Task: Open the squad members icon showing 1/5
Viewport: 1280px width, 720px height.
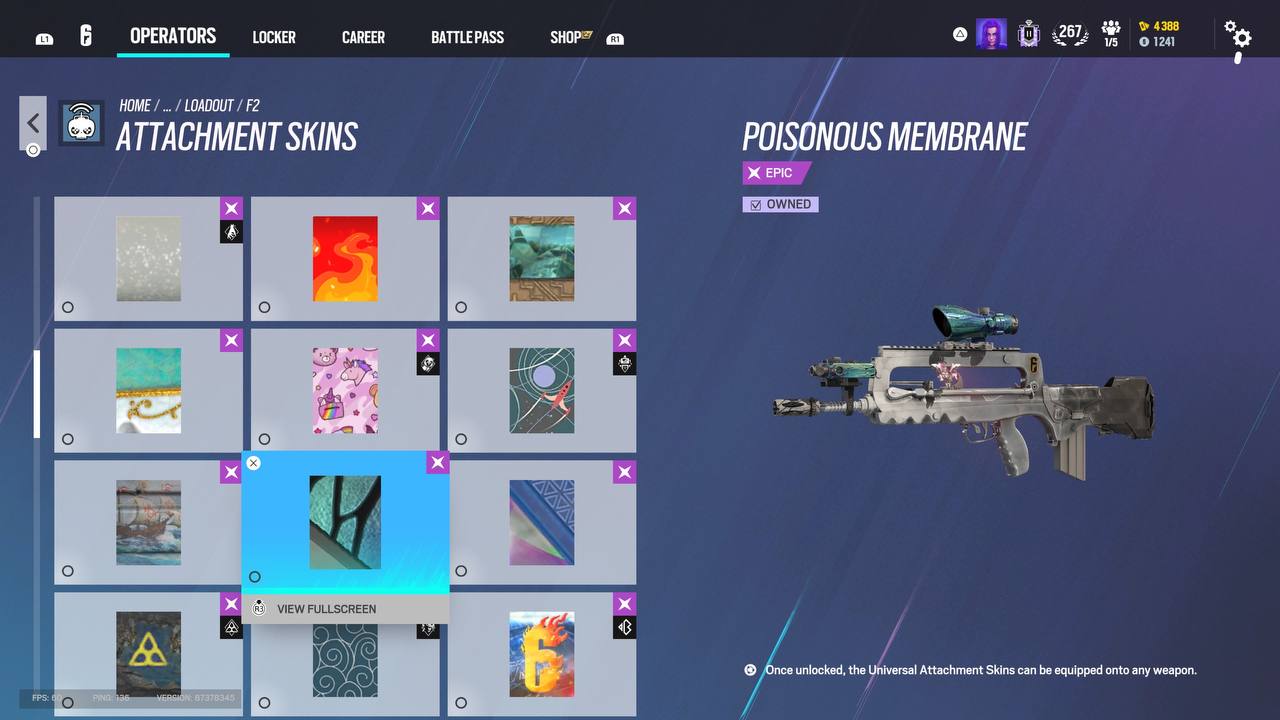Action: click(x=1111, y=35)
